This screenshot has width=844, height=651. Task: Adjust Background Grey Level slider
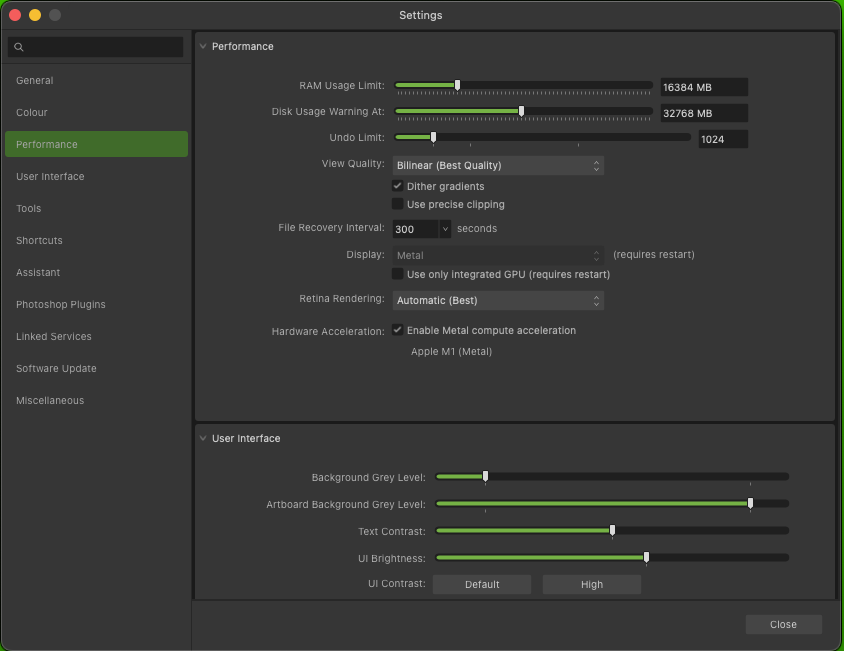[486, 477]
